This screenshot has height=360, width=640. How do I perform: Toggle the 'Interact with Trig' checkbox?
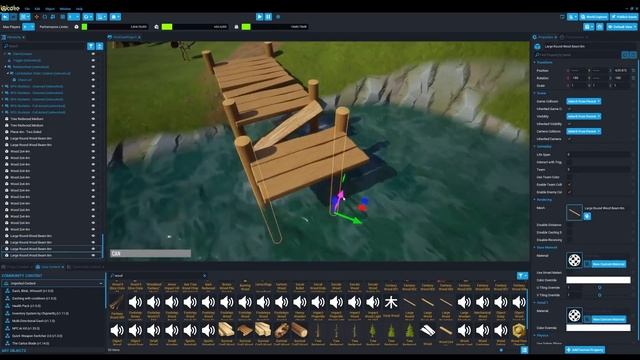[x=569, y=162]
